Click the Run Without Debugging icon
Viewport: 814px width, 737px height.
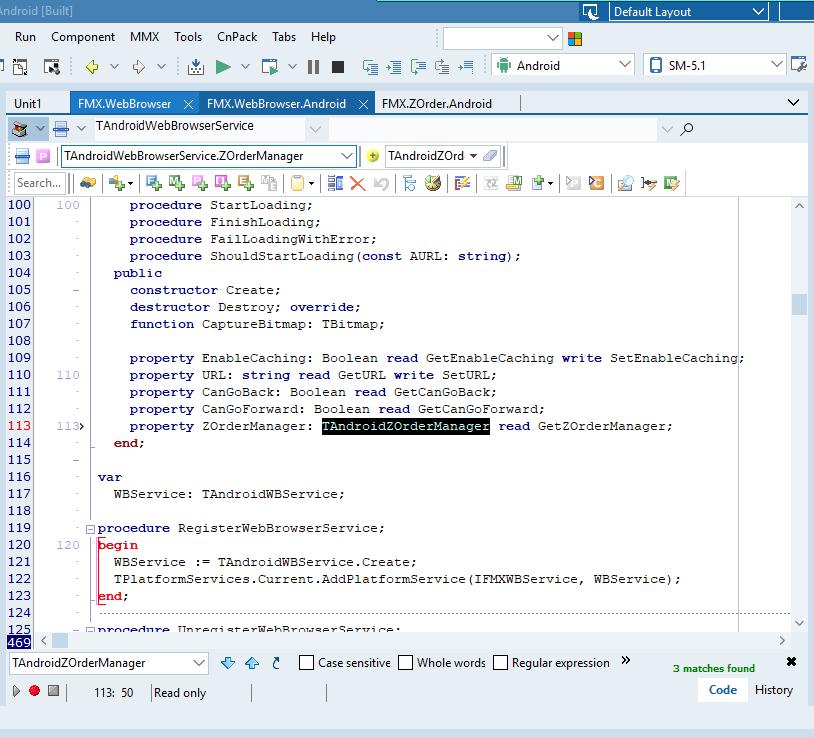point(269,66)
